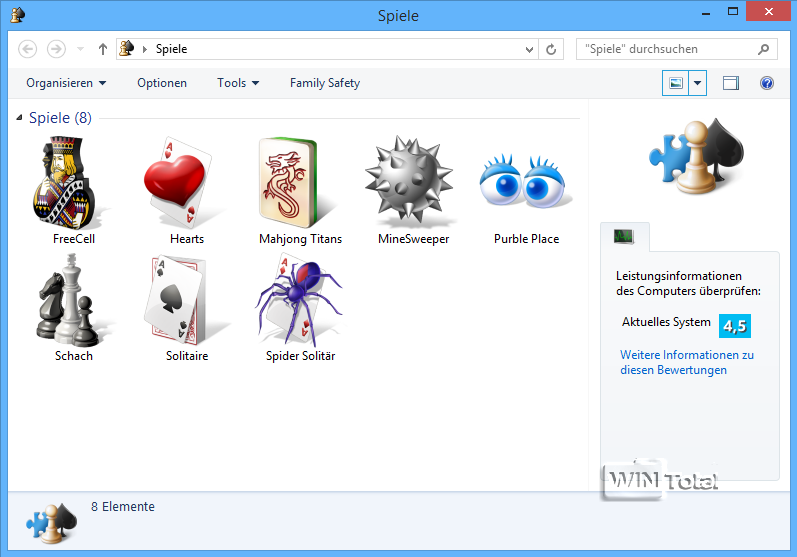The image size is (797, 557).
Task: Click the 8 Elemente status text
Action: (x=122, y=507)
